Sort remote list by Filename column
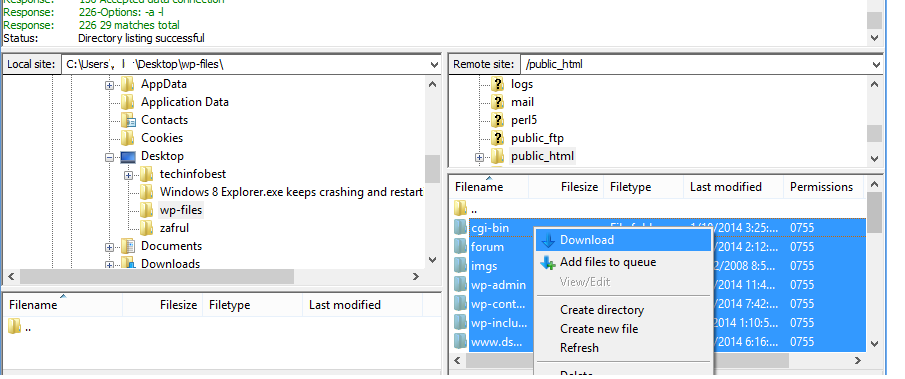 tap(489, 187)
